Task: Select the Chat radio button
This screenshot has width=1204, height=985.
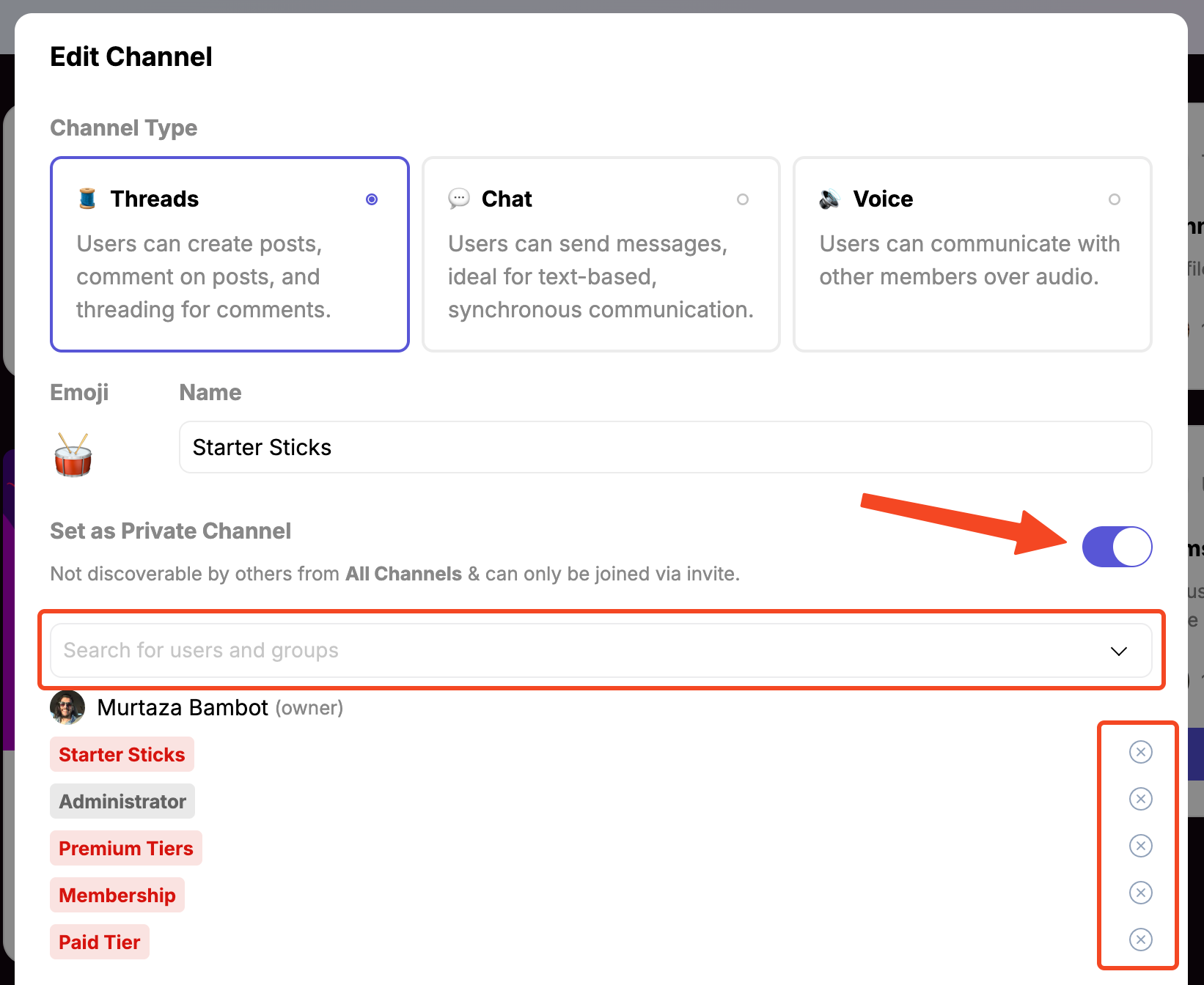Action: (x=743, y=199)
